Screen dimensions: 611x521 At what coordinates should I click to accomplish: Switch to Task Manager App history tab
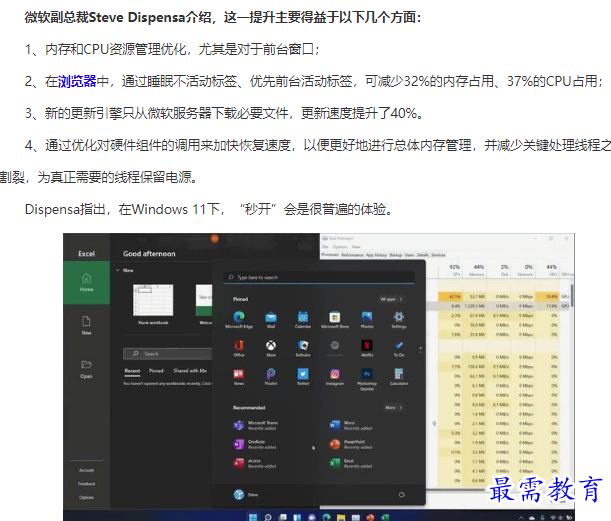(x=376, y=255)
